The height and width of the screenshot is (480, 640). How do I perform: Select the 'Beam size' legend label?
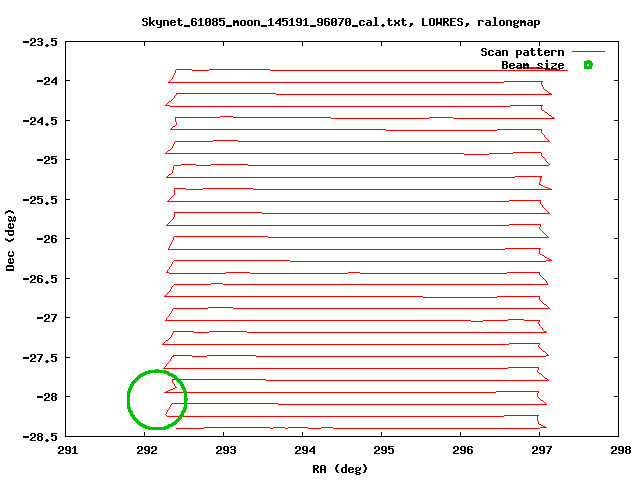pos(532,65)
